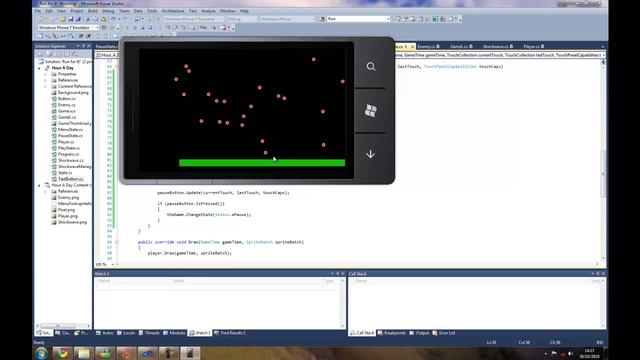The width and height of the screenshot is (640, 360).
Task: Click the green bar in the emulator game
Action: [262, 163]
